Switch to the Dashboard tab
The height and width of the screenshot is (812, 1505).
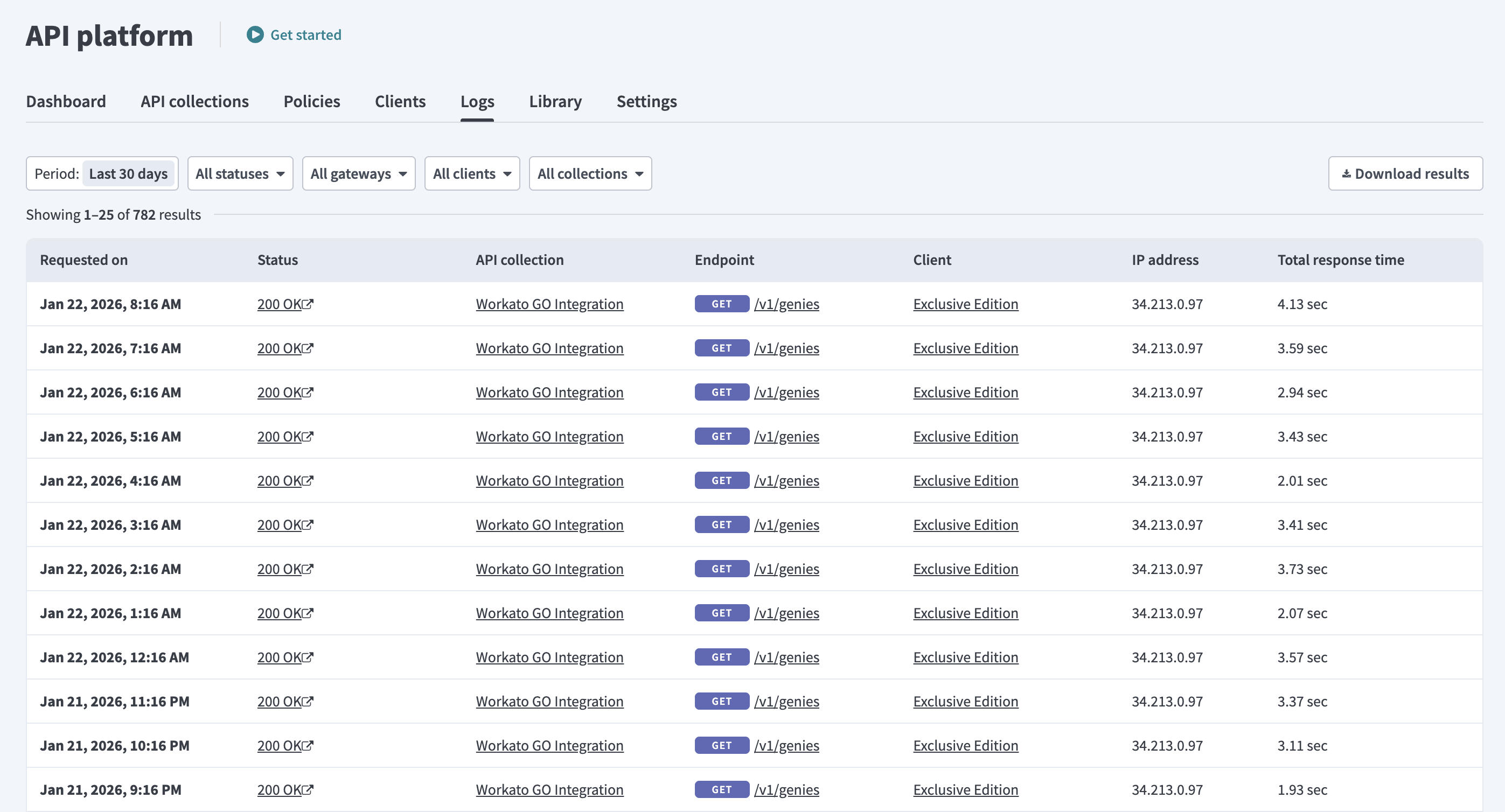(x=65, y=101)
